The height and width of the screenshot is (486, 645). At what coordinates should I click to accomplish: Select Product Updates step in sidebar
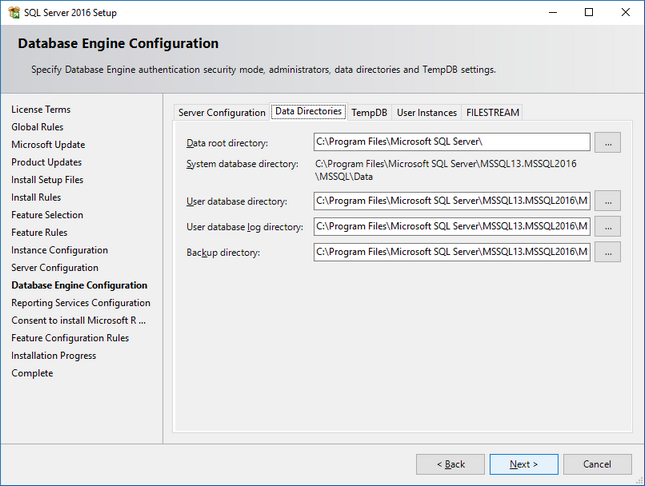click(46, 162)
